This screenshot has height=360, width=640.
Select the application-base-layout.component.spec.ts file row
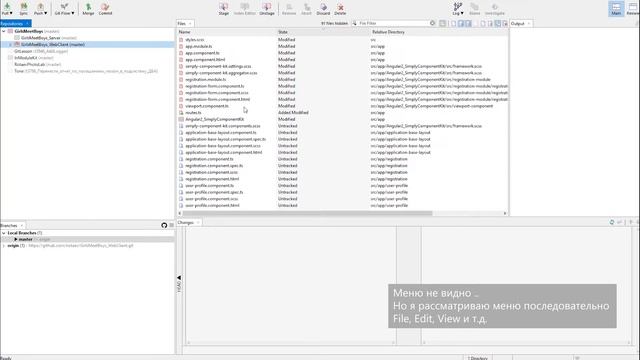coord(343,139)
